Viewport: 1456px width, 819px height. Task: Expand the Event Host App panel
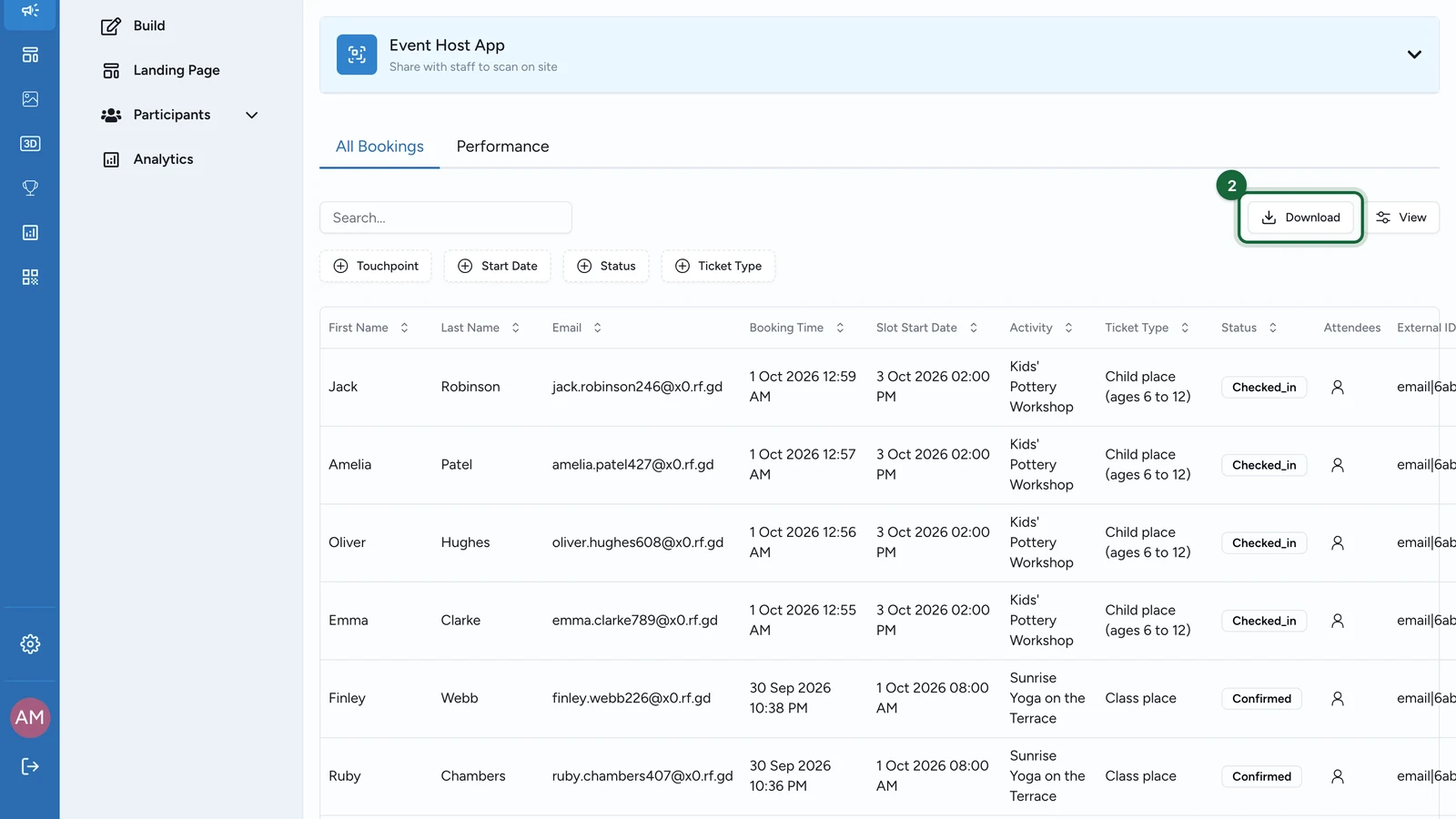1414,55
